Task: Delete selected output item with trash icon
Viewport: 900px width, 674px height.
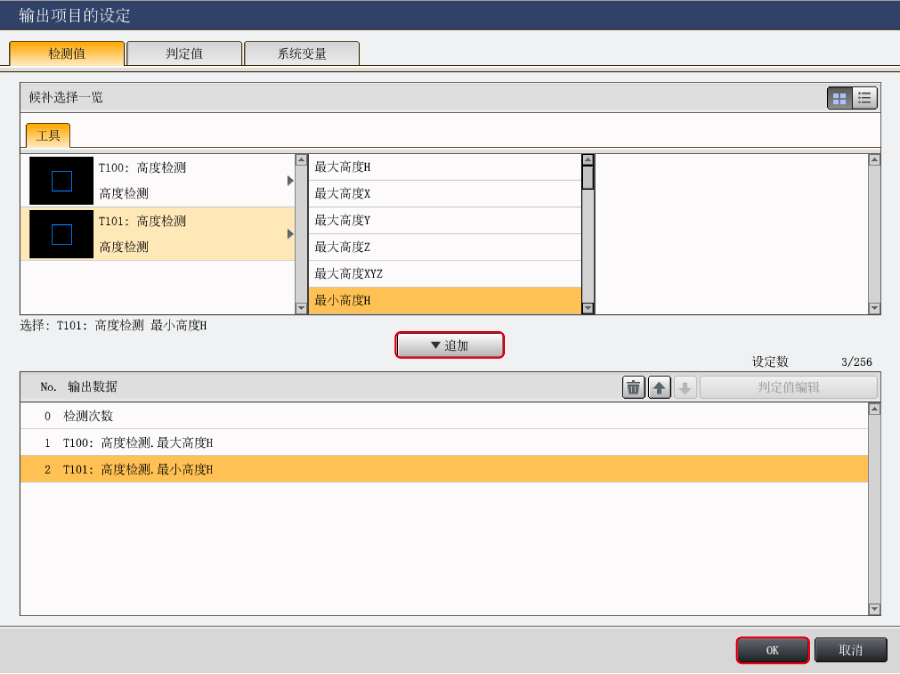Action: (x=633, y=388)
